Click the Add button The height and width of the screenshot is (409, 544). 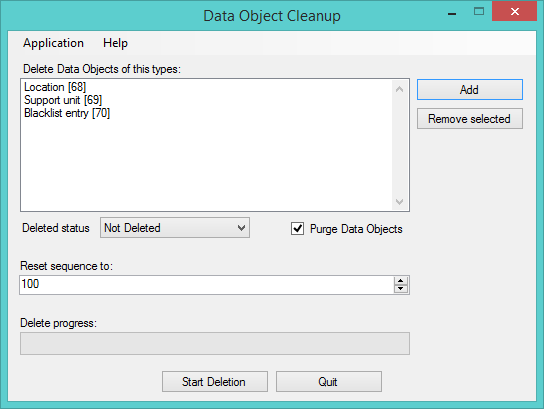[x=469, y=90]
